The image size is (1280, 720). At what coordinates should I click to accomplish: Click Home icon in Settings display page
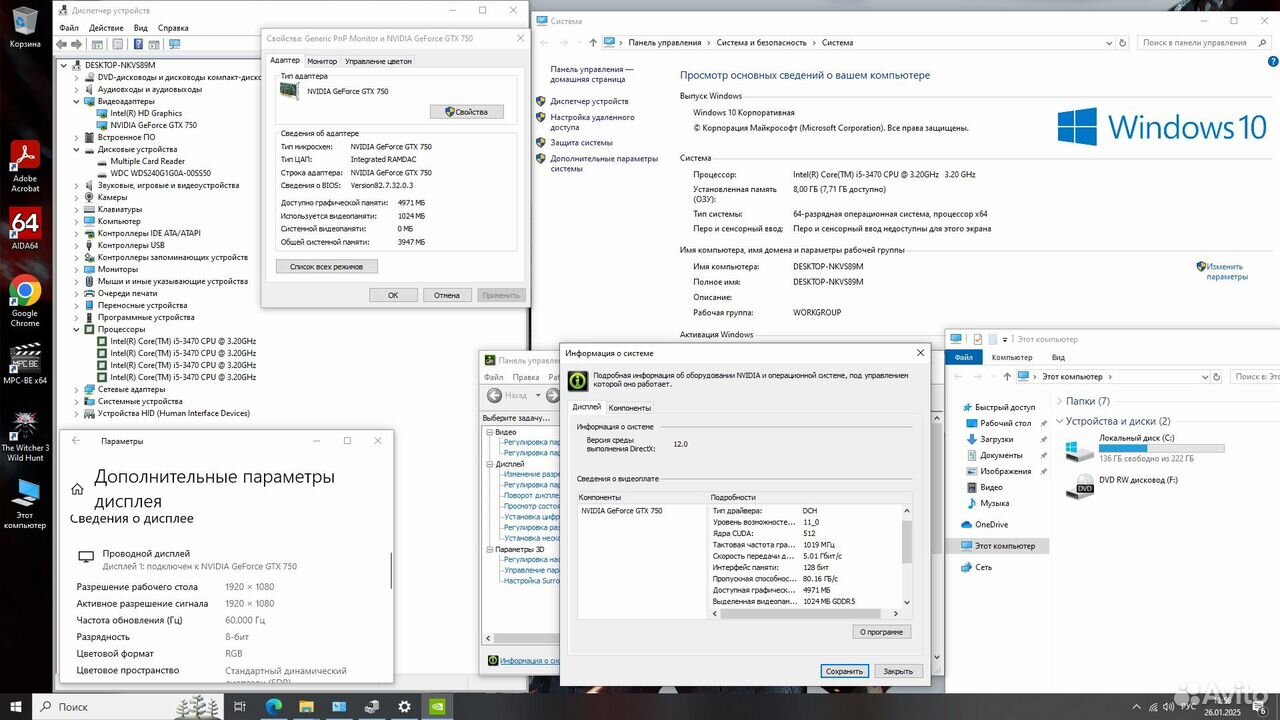click(77, 489)
